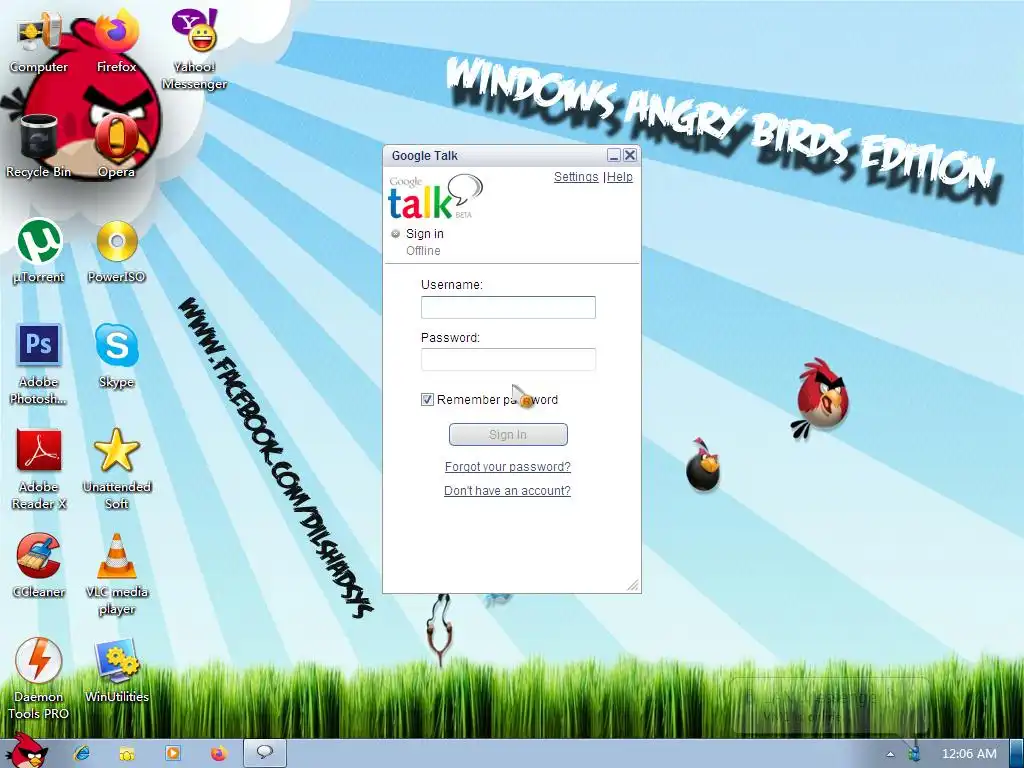Launch CCleaner from the desktop

coord(38,566)
